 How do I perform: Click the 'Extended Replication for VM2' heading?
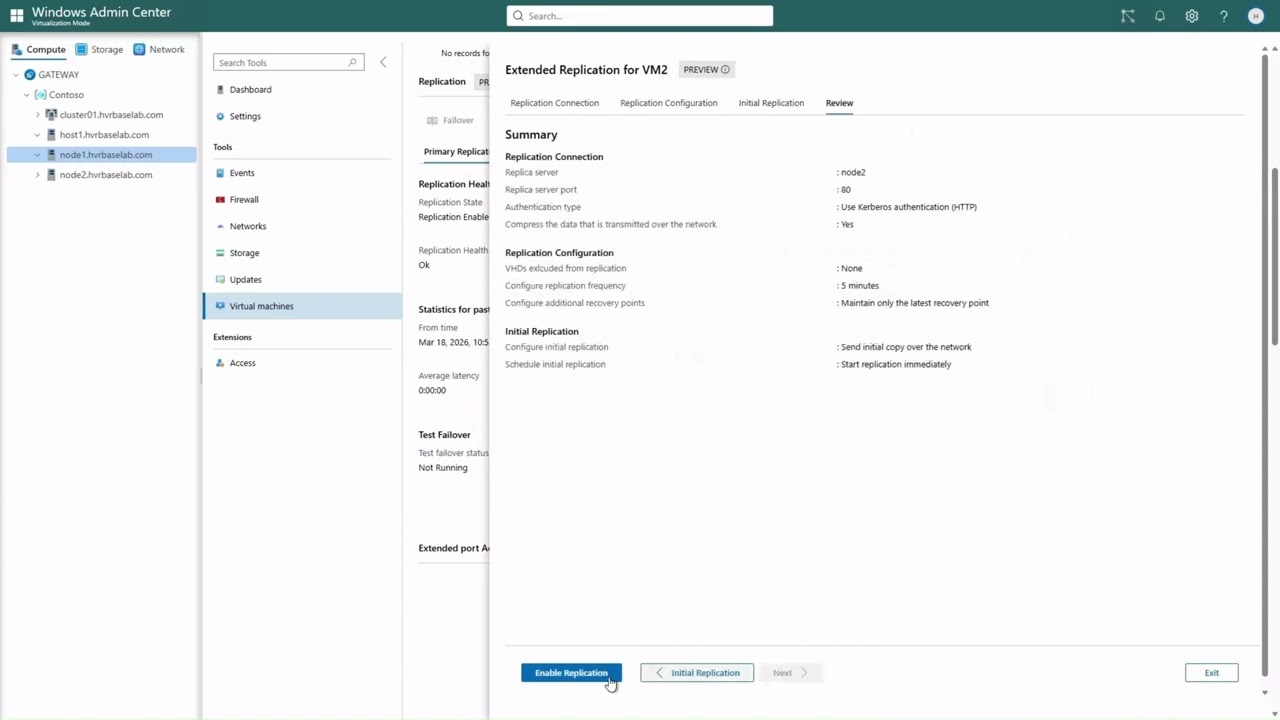[586, 70]
